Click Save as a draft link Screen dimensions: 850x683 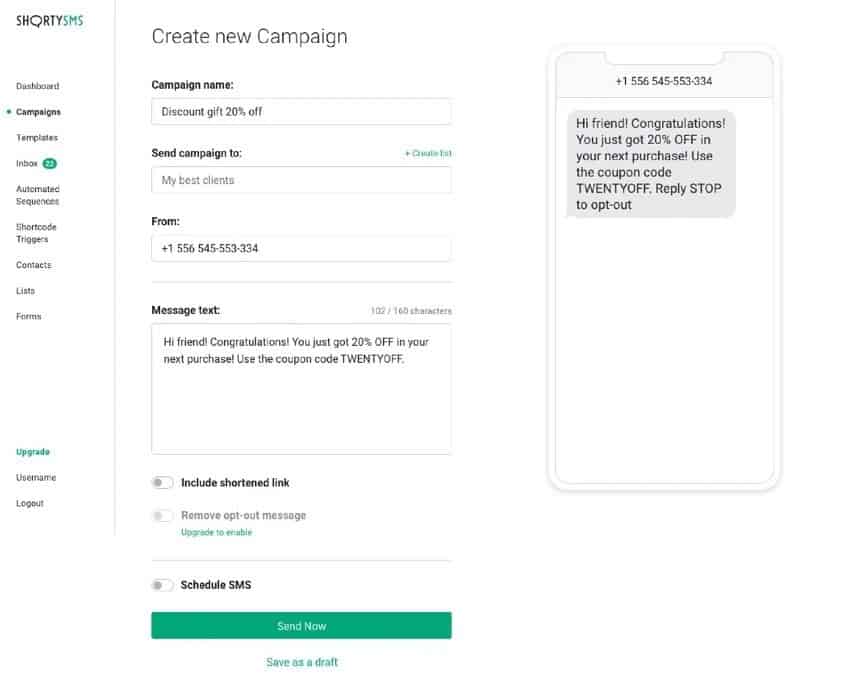coord(302,662)
